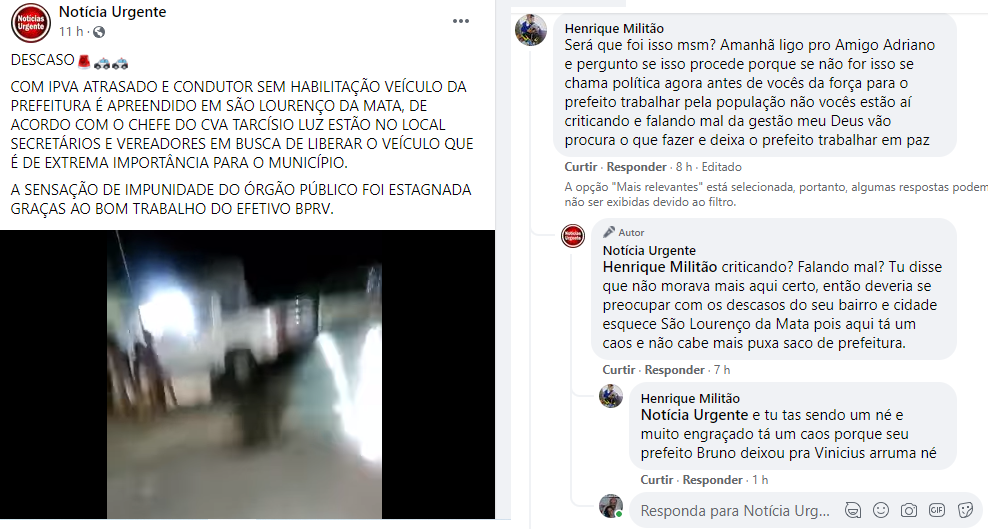Click the Henrique Militão mention in reply

[660, 267]
